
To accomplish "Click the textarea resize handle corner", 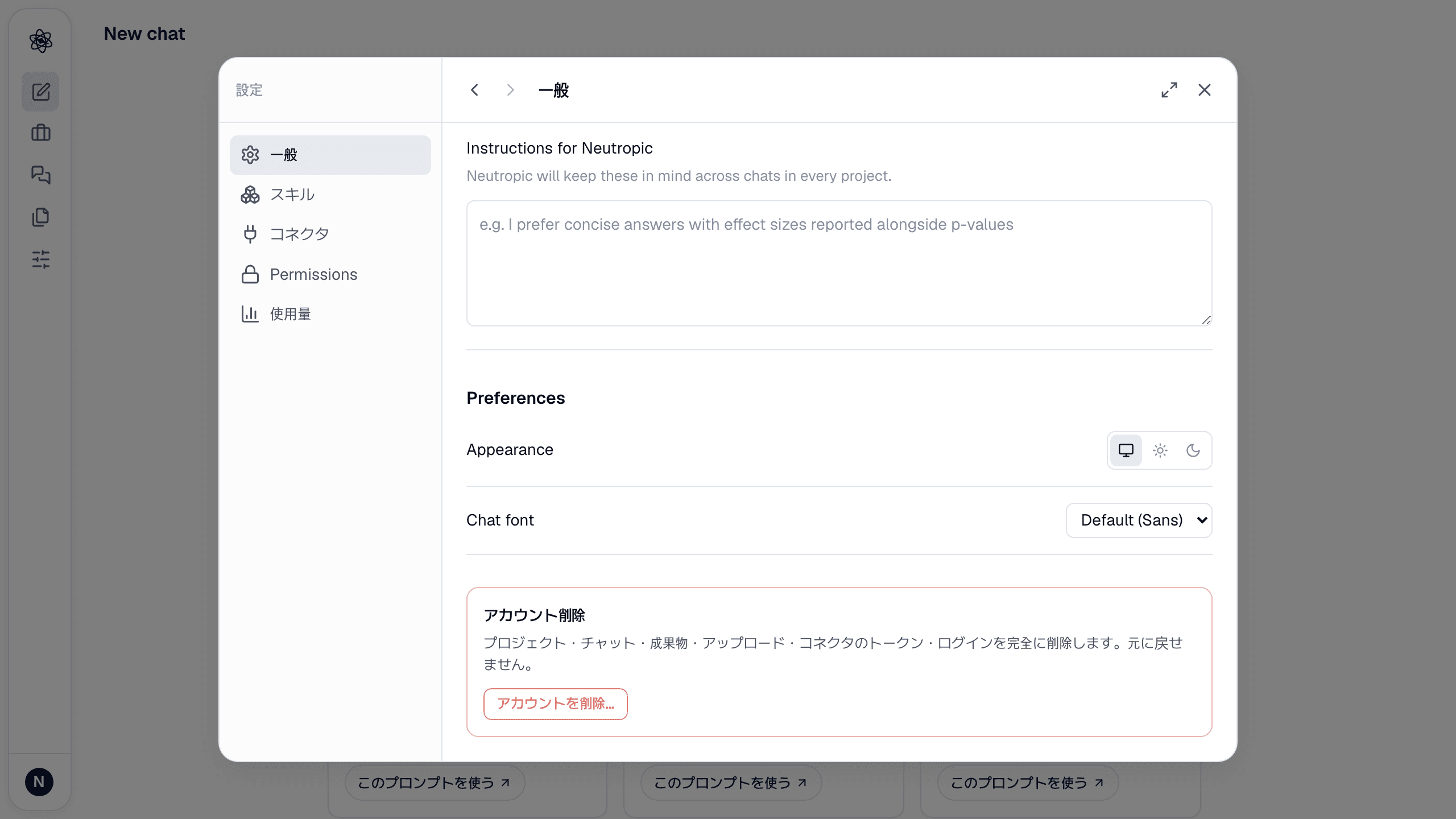I will [1206, 320].
